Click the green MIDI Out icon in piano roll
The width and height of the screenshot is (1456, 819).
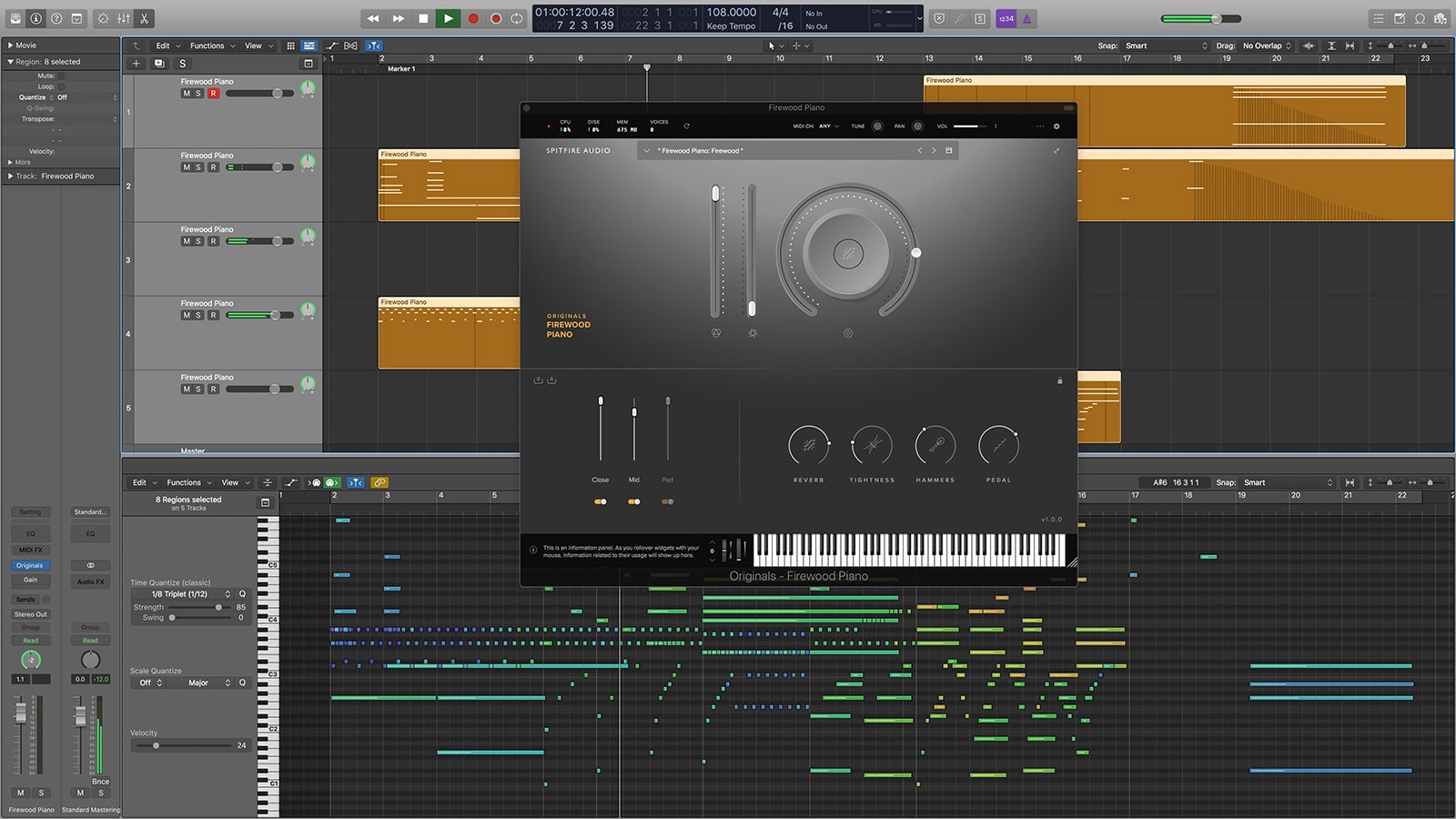(333, 482)
